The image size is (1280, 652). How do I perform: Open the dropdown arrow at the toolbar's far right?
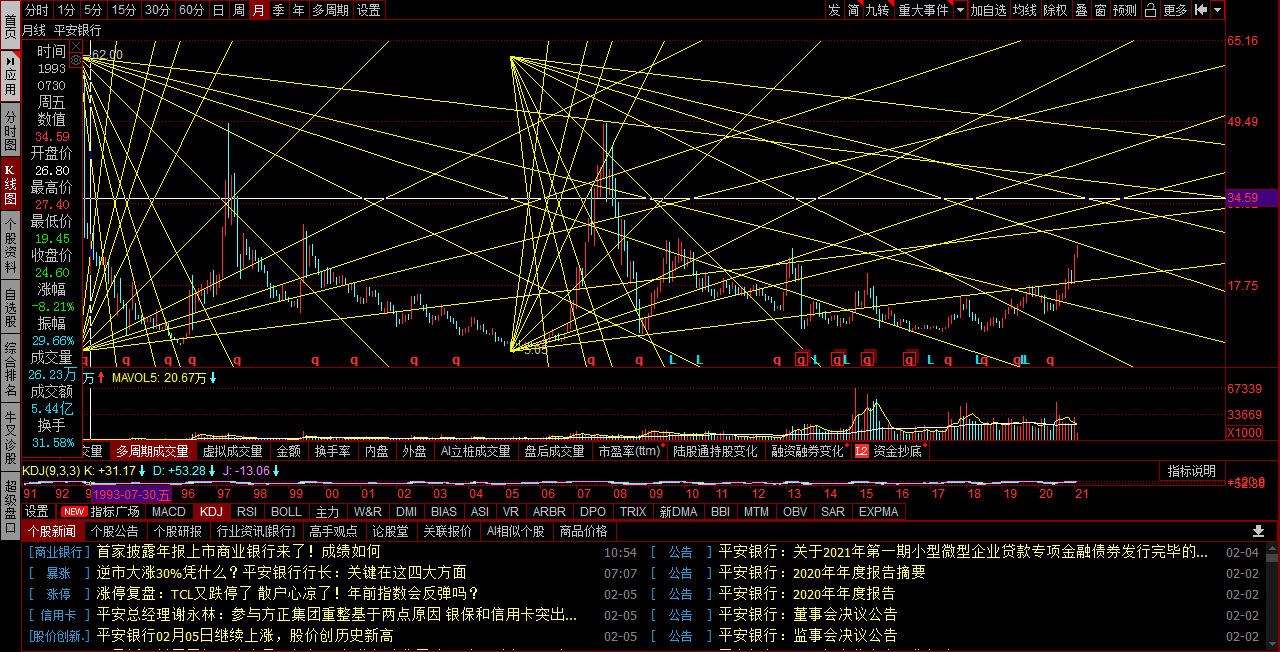point(1217,10)
